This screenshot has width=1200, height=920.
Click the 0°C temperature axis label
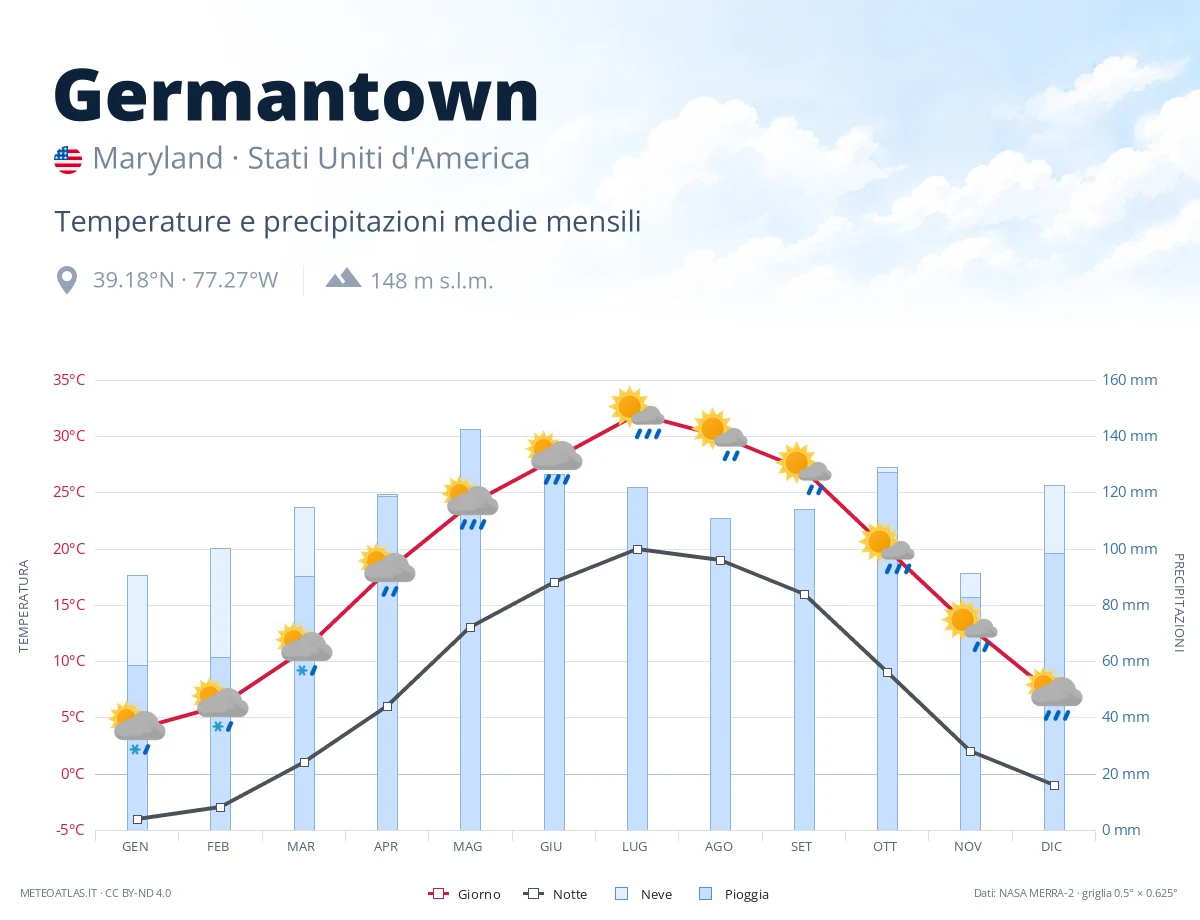(73, 774)
